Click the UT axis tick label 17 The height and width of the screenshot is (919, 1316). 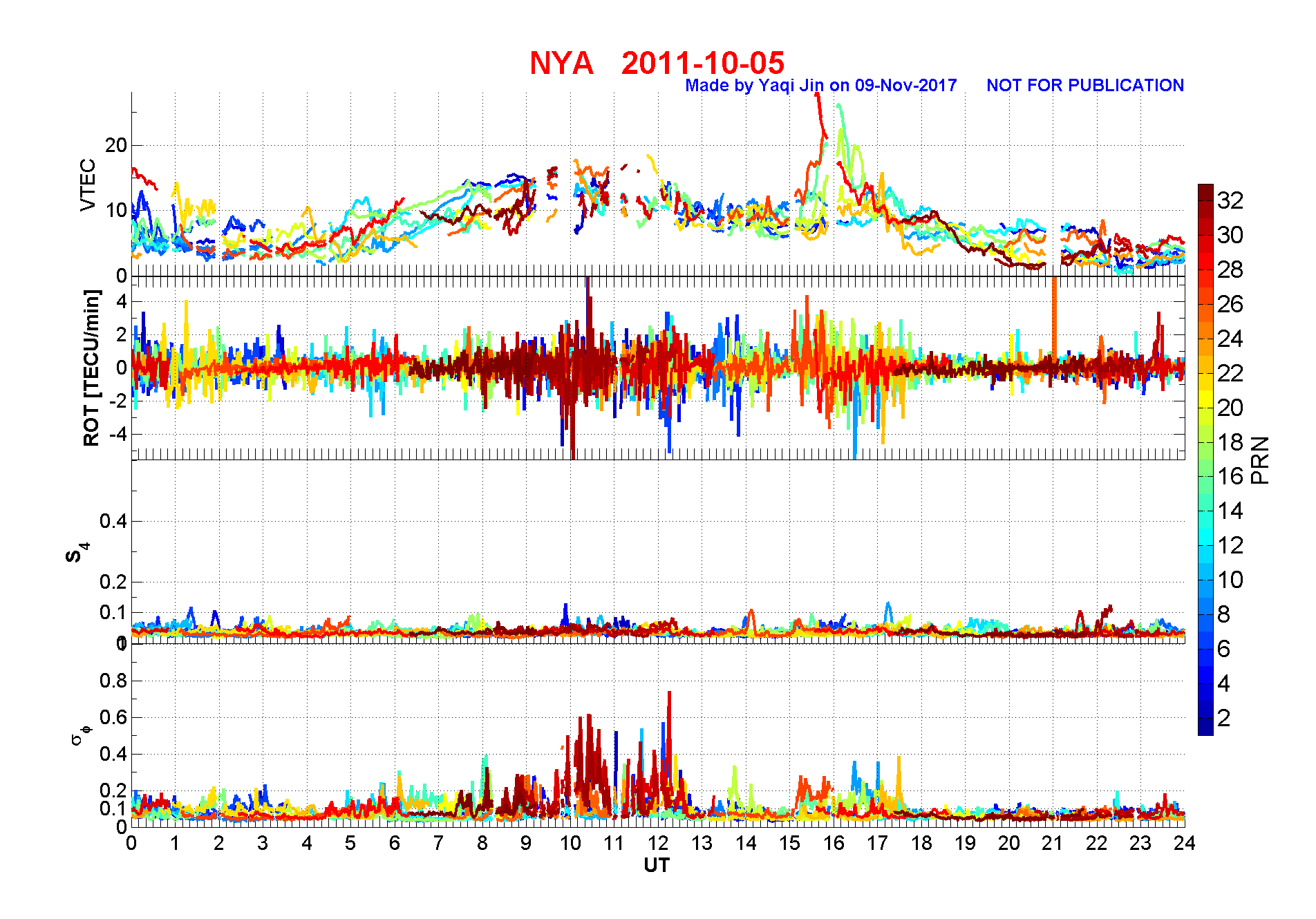[877, 843]
